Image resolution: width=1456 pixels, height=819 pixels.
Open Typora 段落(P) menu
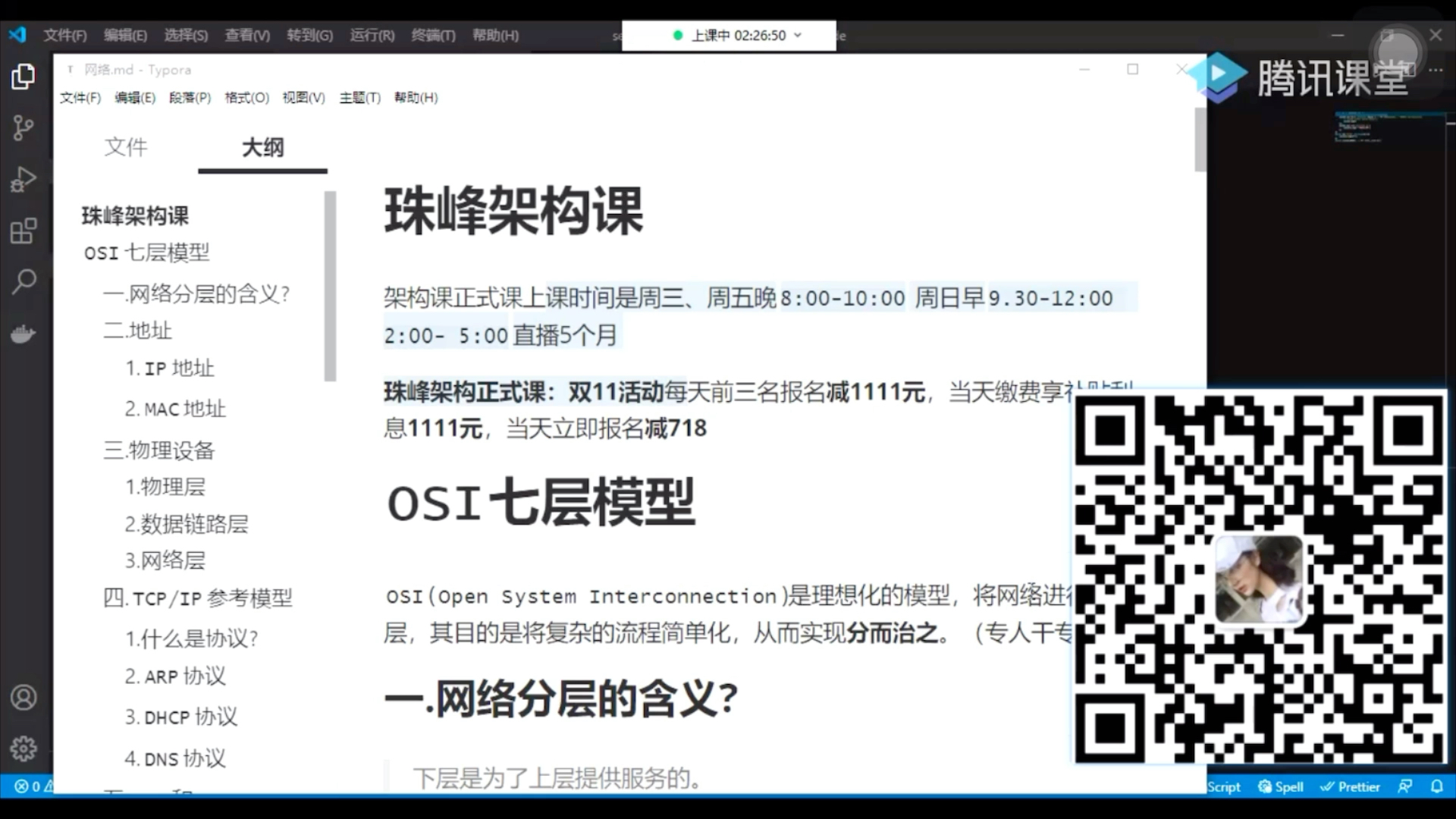pyautogui.click(x=190, y=98)
